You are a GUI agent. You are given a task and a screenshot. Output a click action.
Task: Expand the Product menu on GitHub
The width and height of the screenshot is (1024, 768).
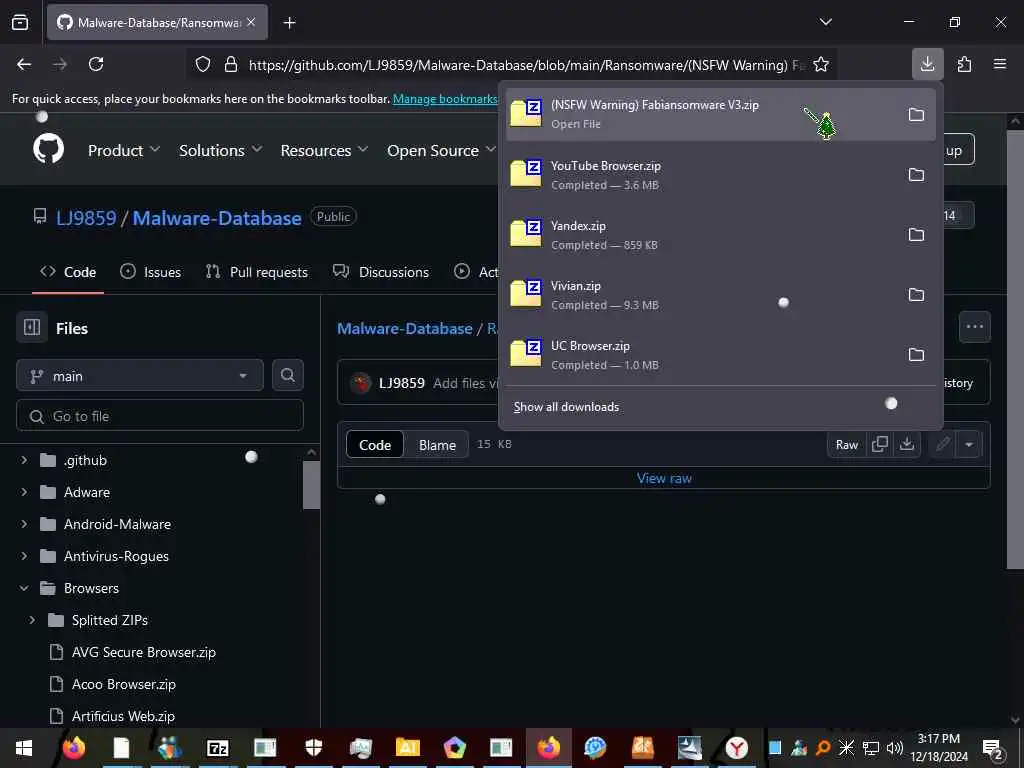(x=124, y=150)
